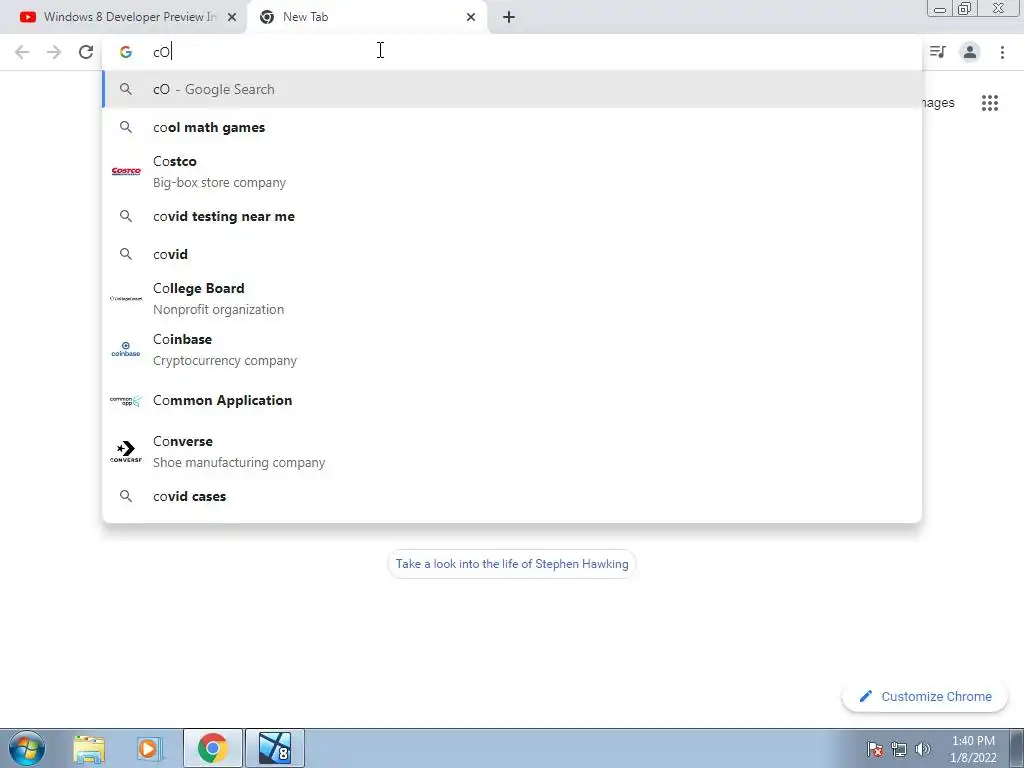Open the network tray icon
1024x768 pixels.
(899, 749)
